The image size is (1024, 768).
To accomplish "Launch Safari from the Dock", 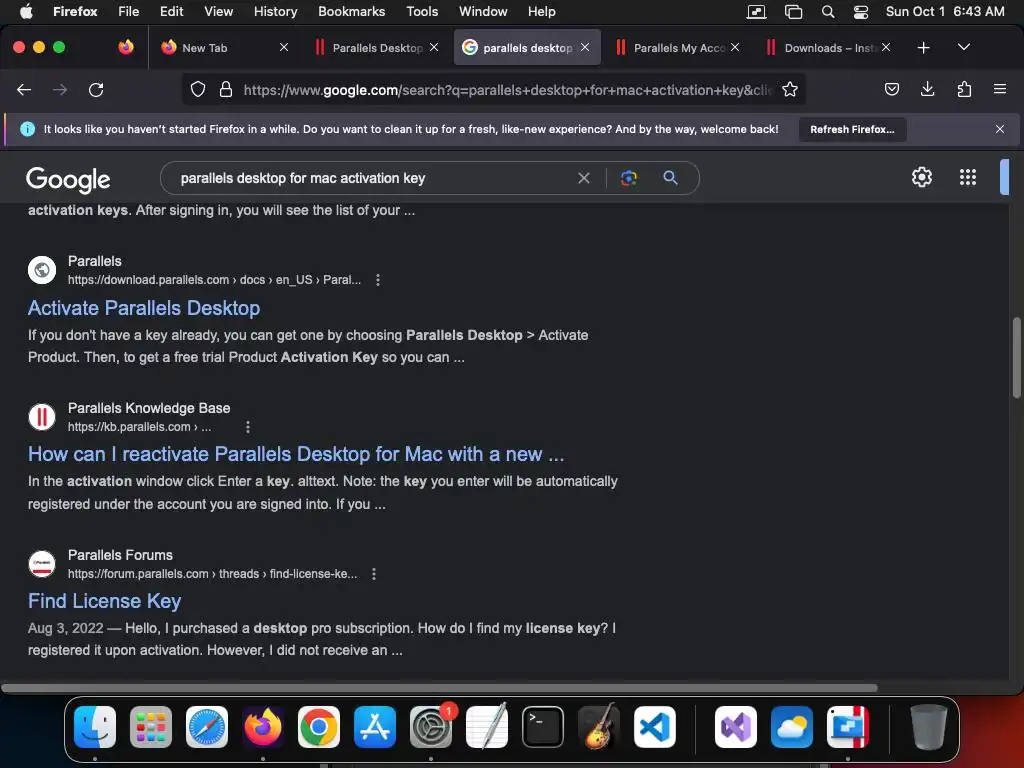I will (x=207, y=727).
